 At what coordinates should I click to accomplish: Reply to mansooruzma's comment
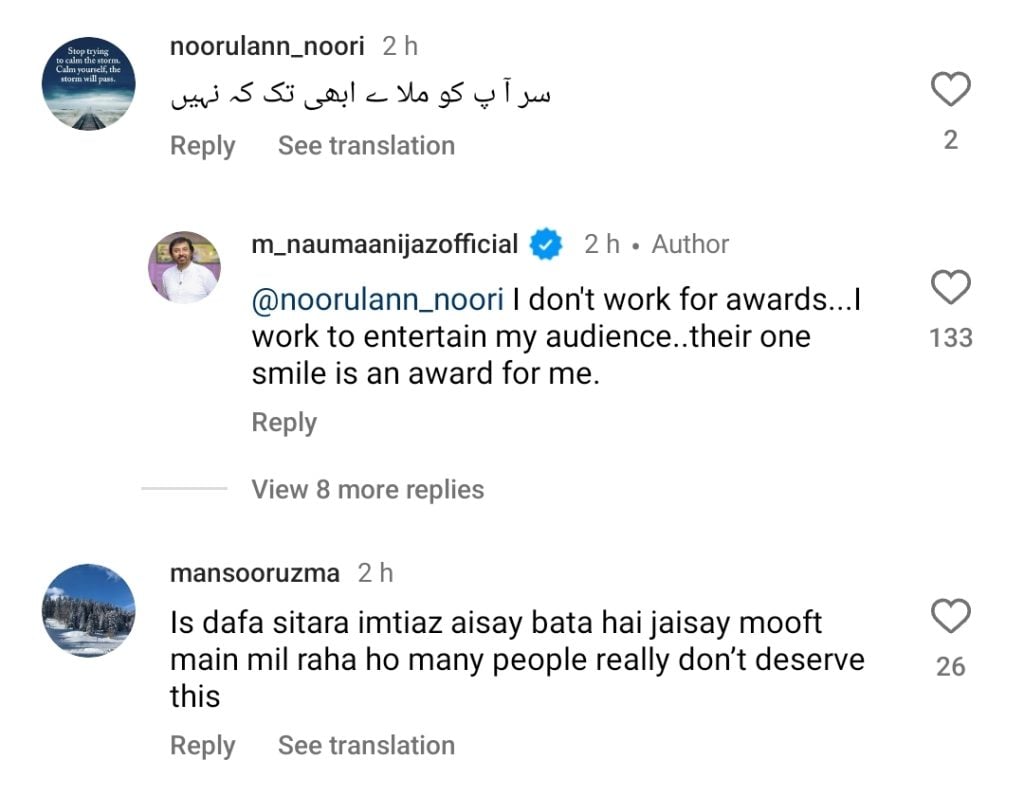(x=202, y=746)
